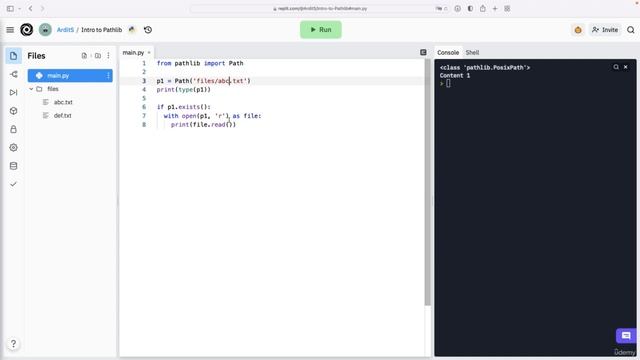Open def.txt from the file tree
This screenshot has width=640, height=360.
tap(62, 116)
